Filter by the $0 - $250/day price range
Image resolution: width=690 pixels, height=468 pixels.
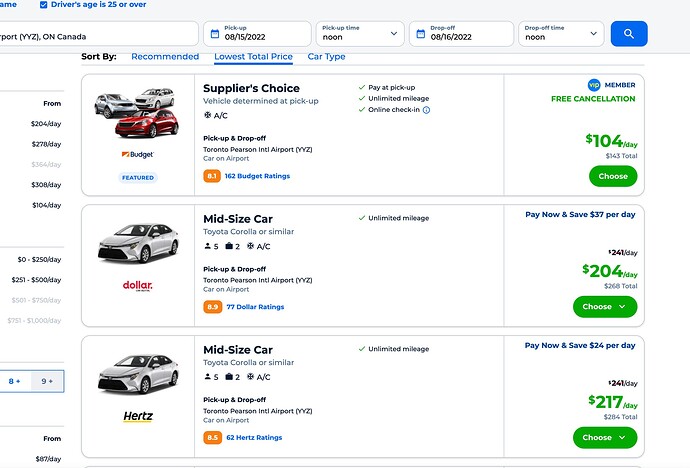(x=39, y=260)
